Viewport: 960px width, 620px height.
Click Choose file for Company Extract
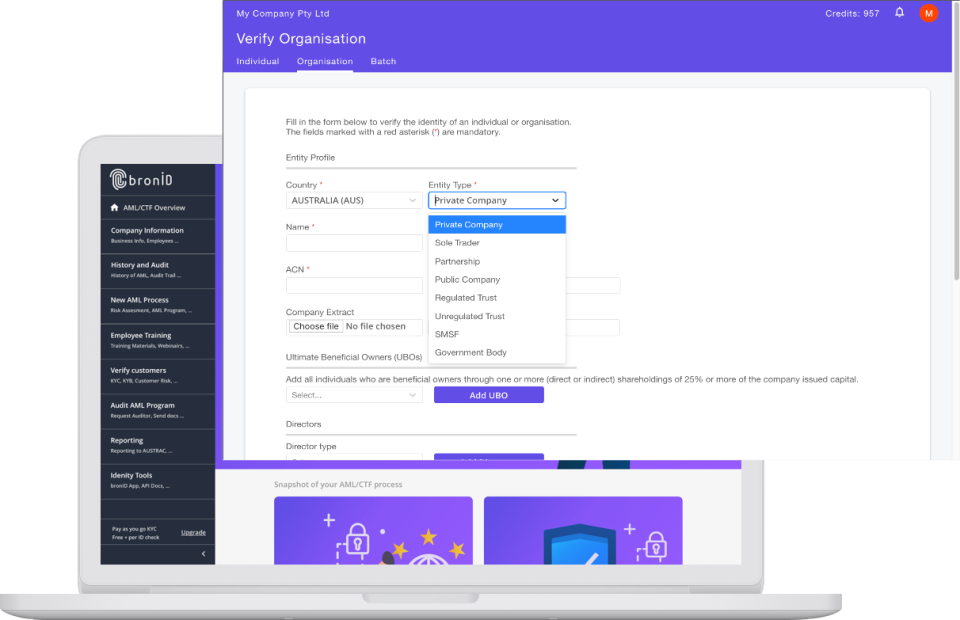315,326
